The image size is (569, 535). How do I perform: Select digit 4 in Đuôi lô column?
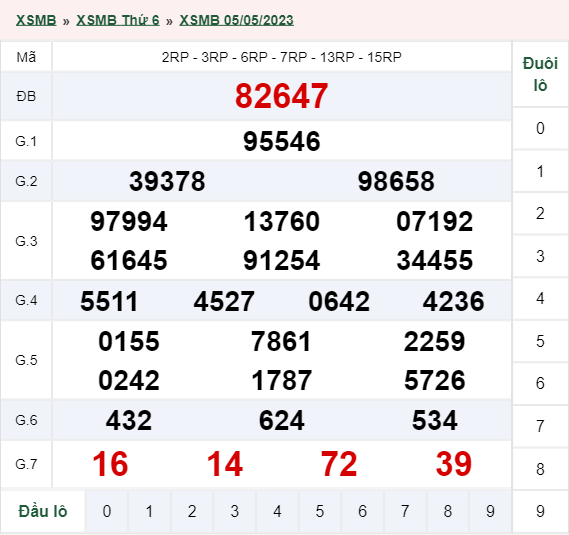pos(540,299)
